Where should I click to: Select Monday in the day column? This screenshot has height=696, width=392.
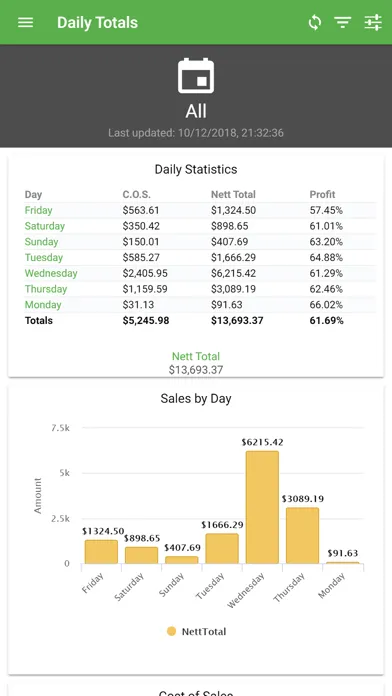[x=43, y=304]
